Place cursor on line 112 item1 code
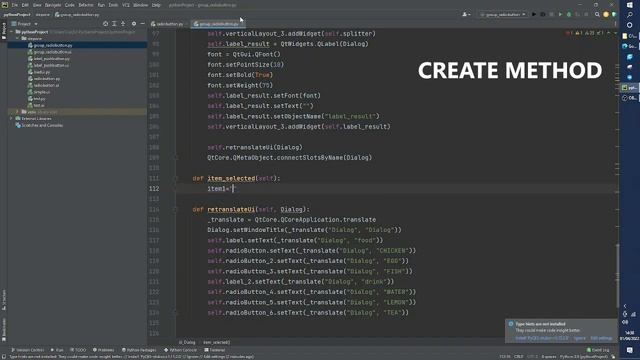 [222, 189]
